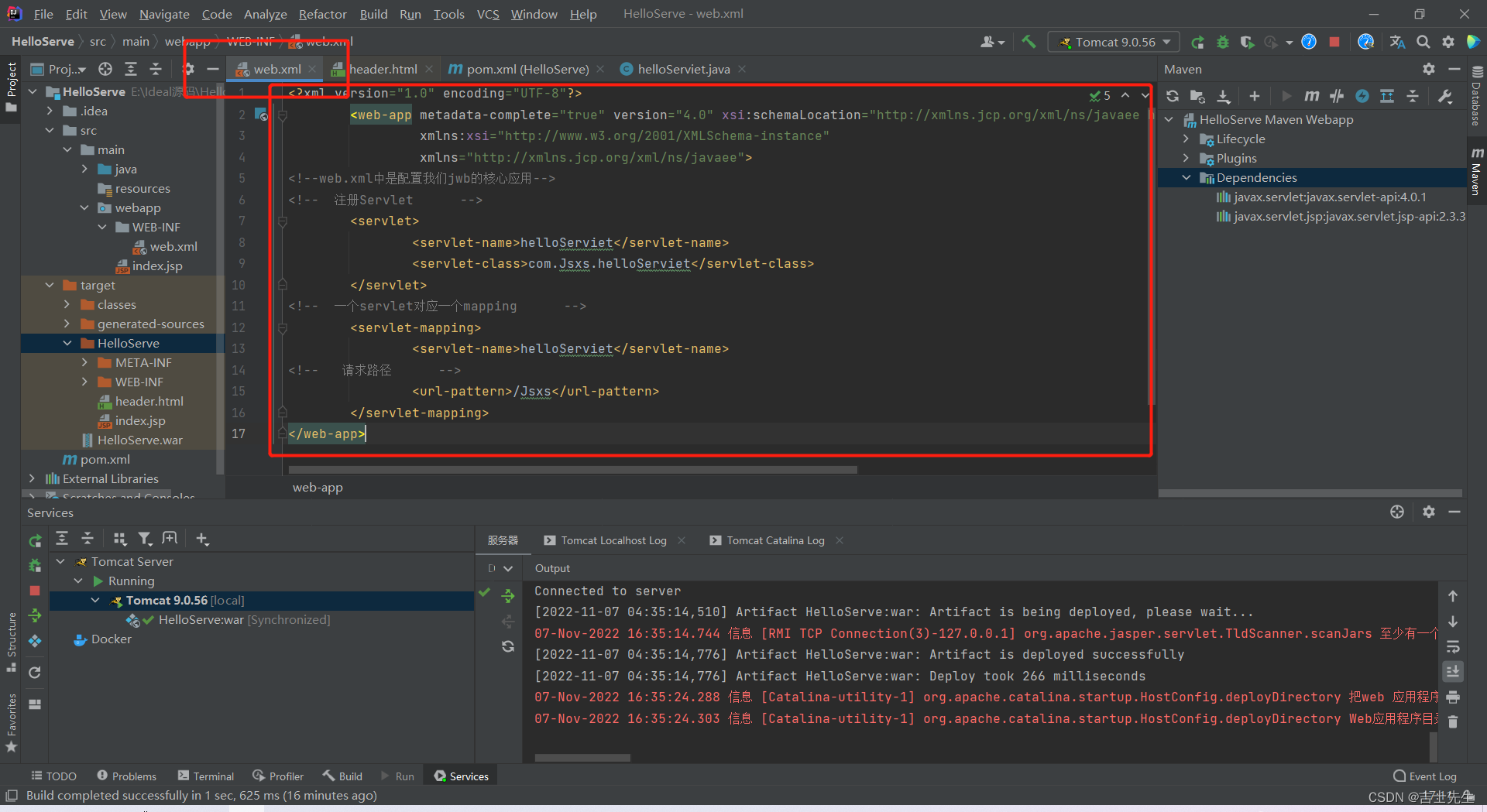Open Maven settings wrench icon

coord(1445,96)
